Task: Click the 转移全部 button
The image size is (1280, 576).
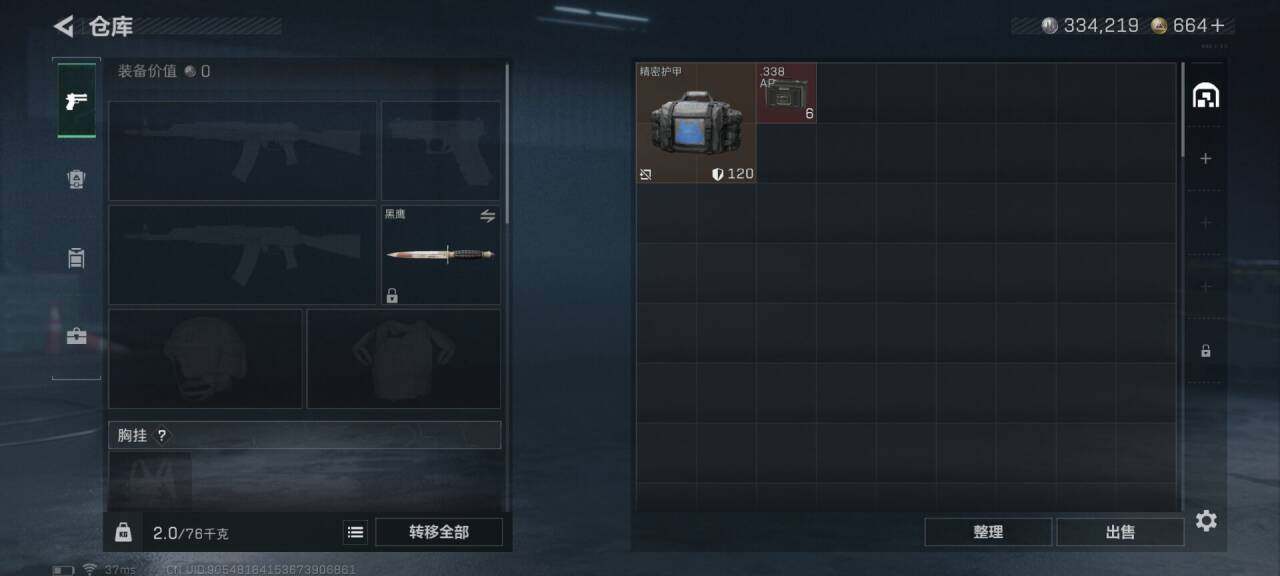Action: tap(439, 532)
